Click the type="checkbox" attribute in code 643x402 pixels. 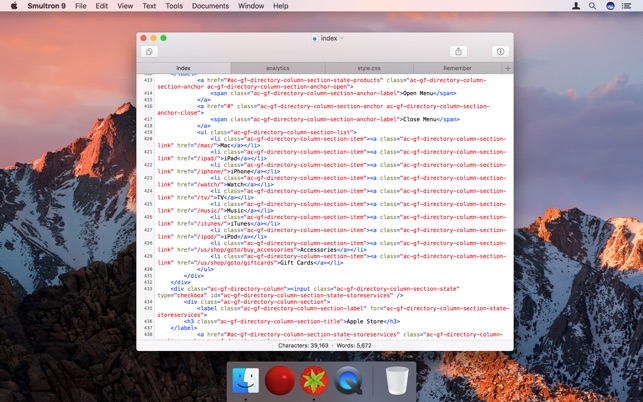point(182,295)
